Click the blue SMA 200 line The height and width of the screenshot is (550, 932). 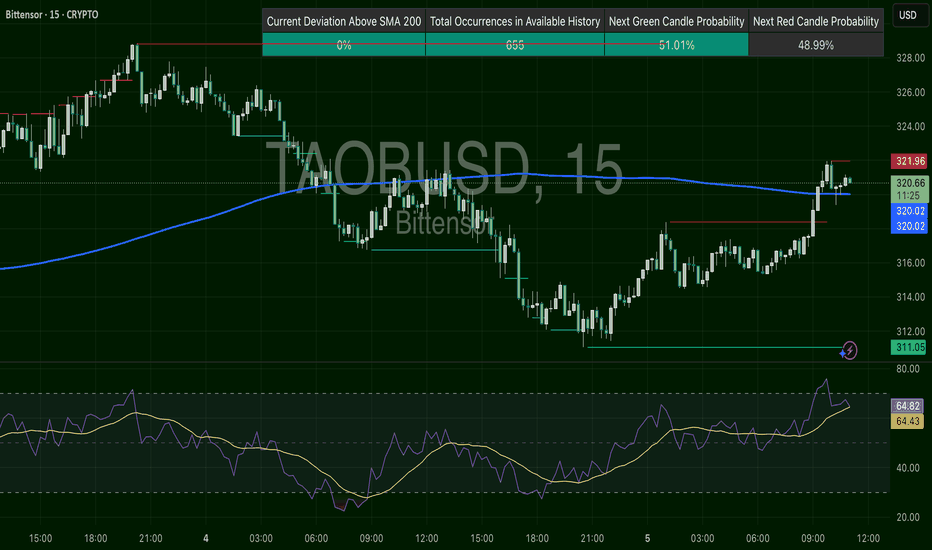click(200, 230)
